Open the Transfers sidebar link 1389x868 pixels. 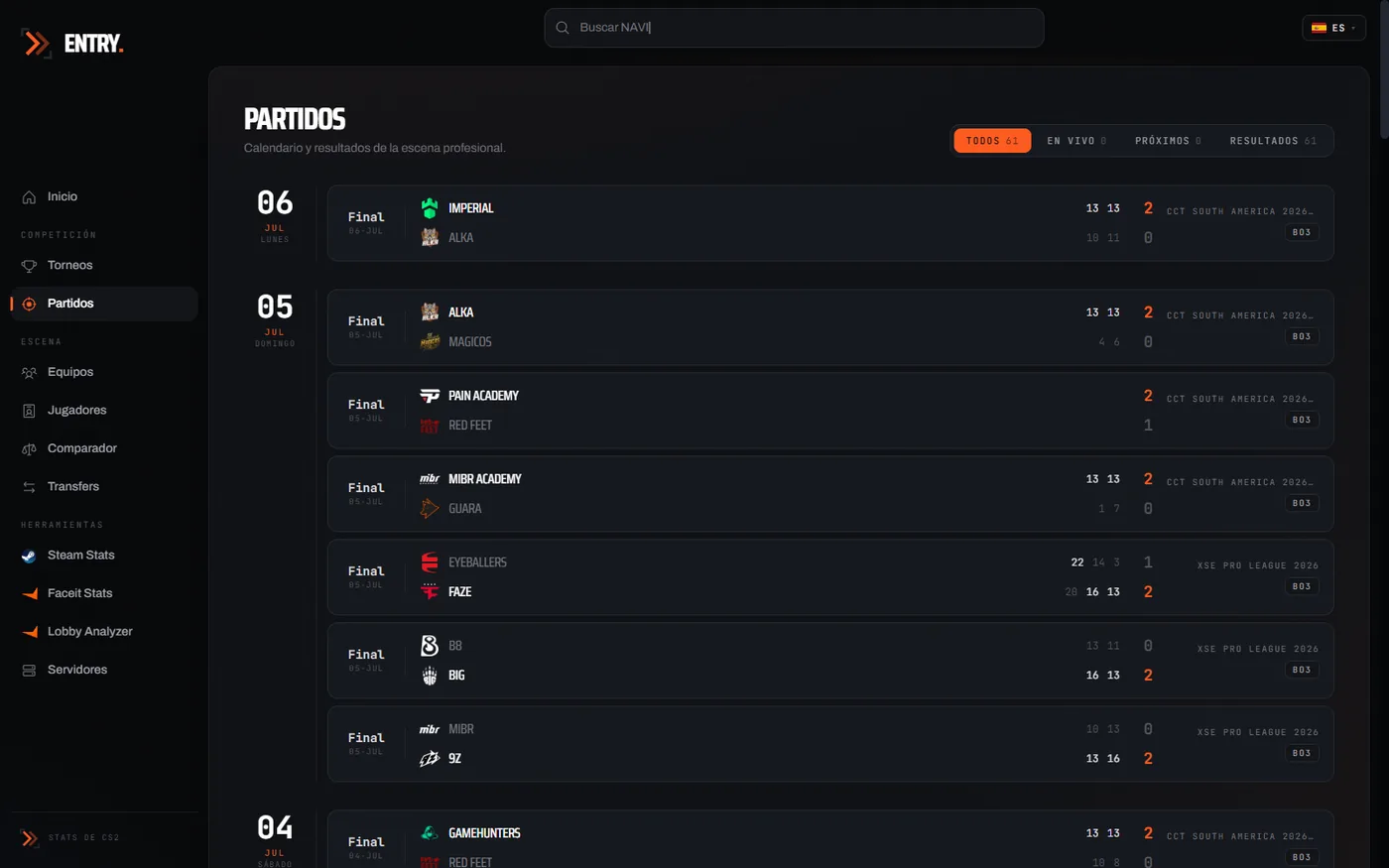(104, 487)
